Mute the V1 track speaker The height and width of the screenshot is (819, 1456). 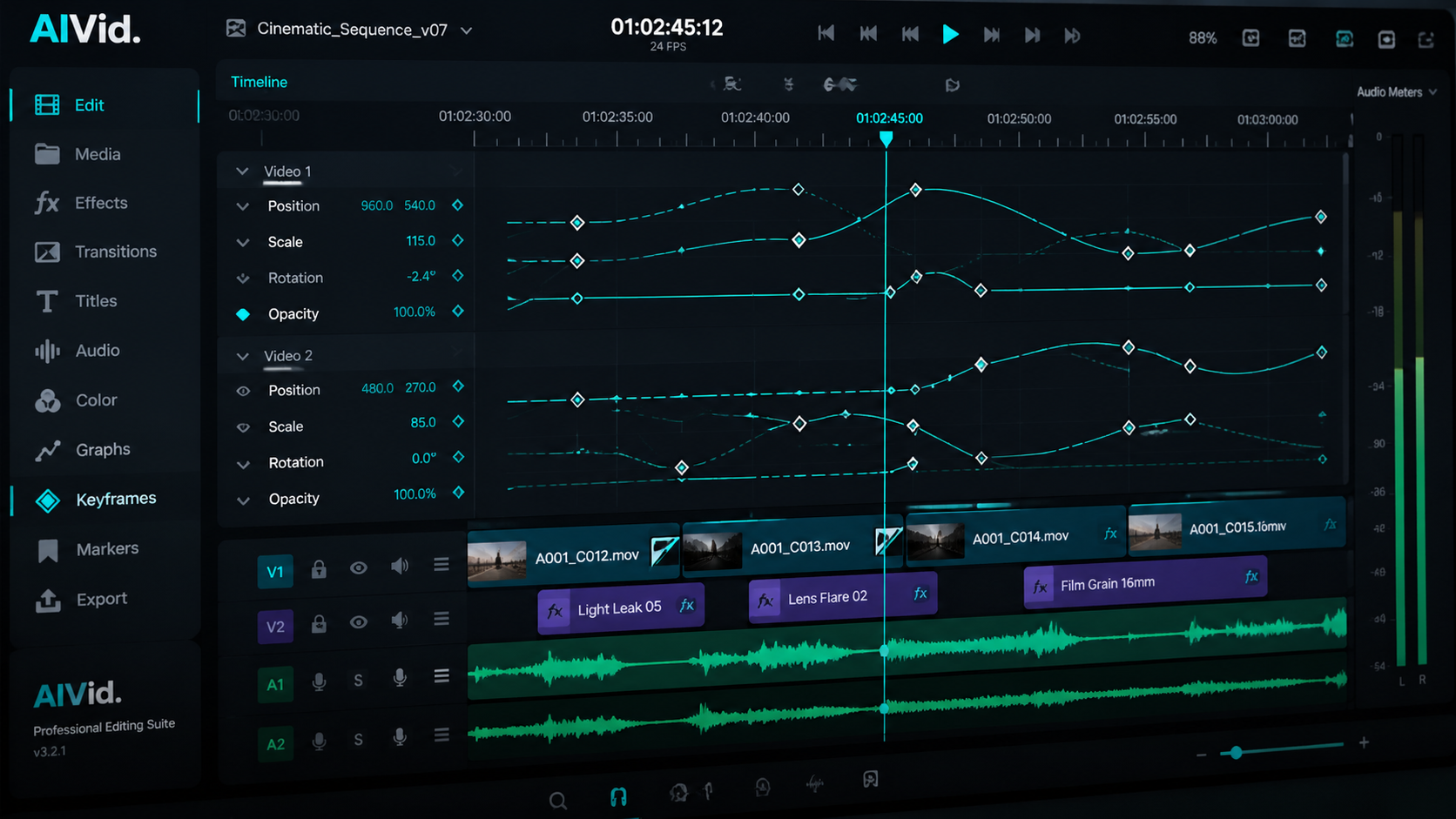coord(400,567)
